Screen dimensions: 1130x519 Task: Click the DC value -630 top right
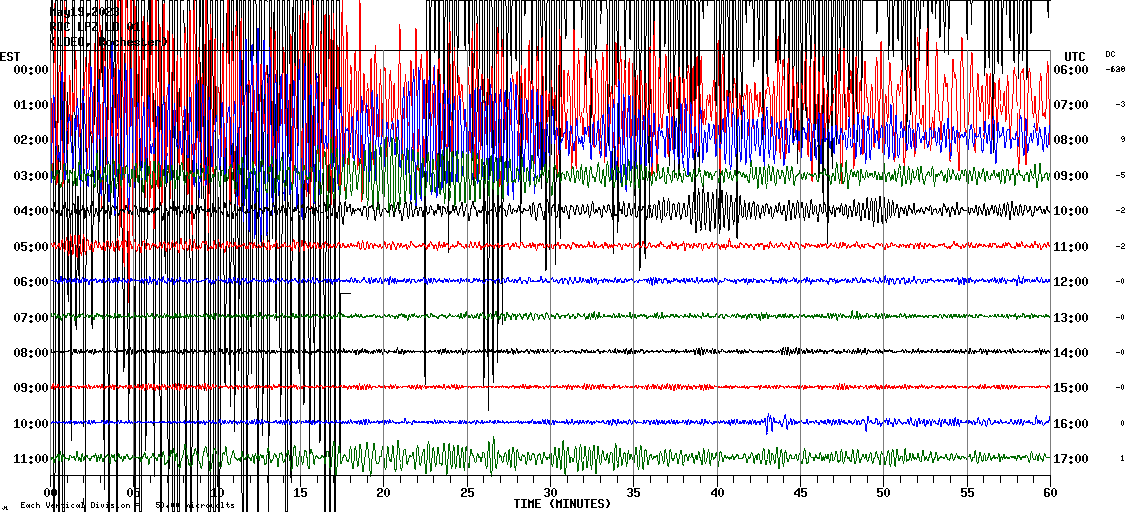tap(1115, 70)
